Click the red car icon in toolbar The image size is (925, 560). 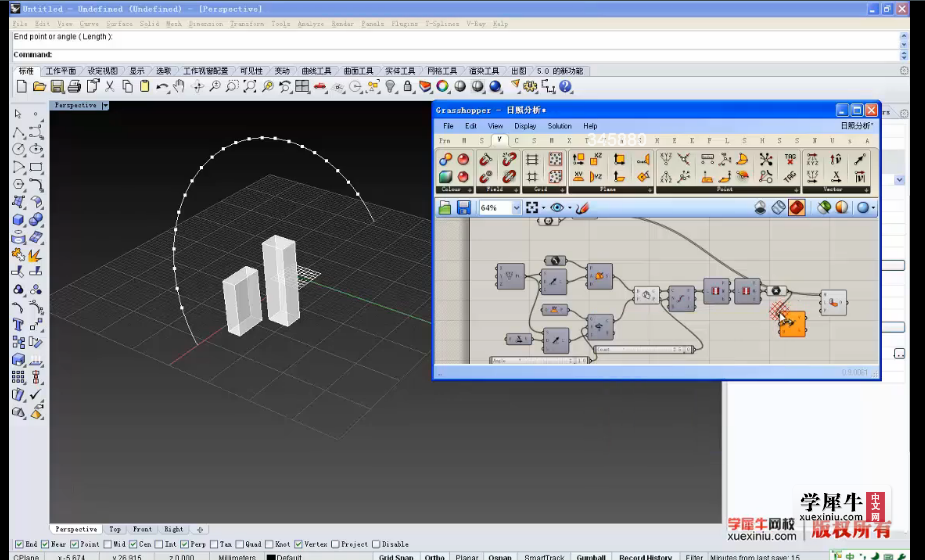click(320, 87)
